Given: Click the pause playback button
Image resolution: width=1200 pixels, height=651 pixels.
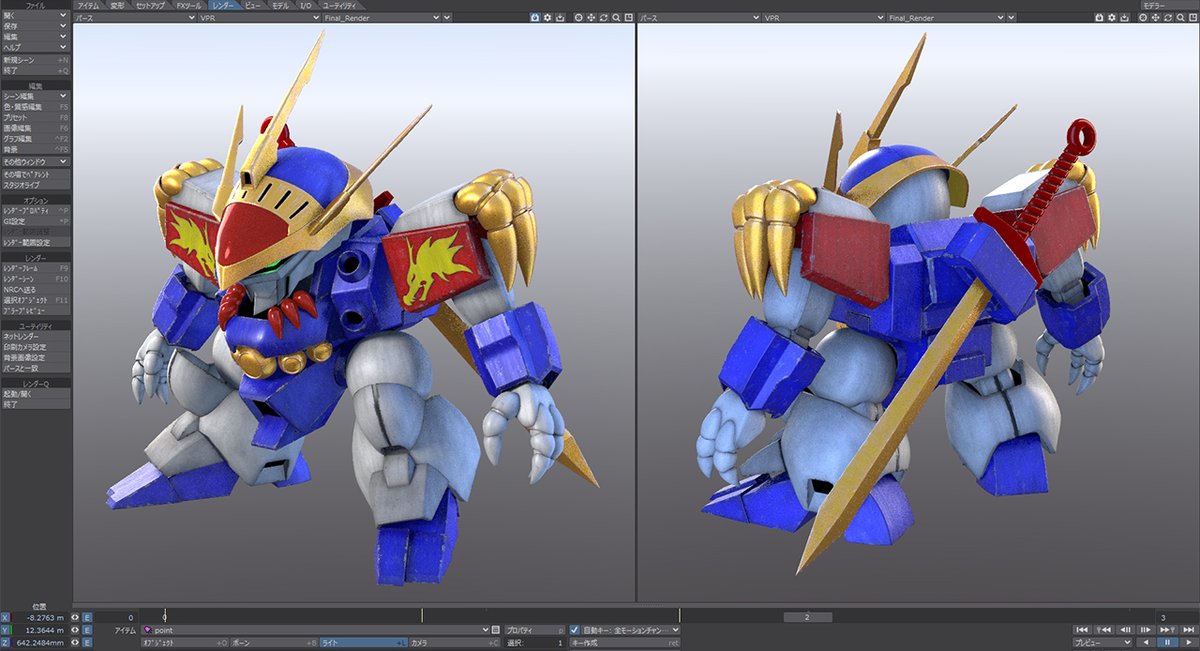Looking at the screenshot, I should pos(1167,642).
